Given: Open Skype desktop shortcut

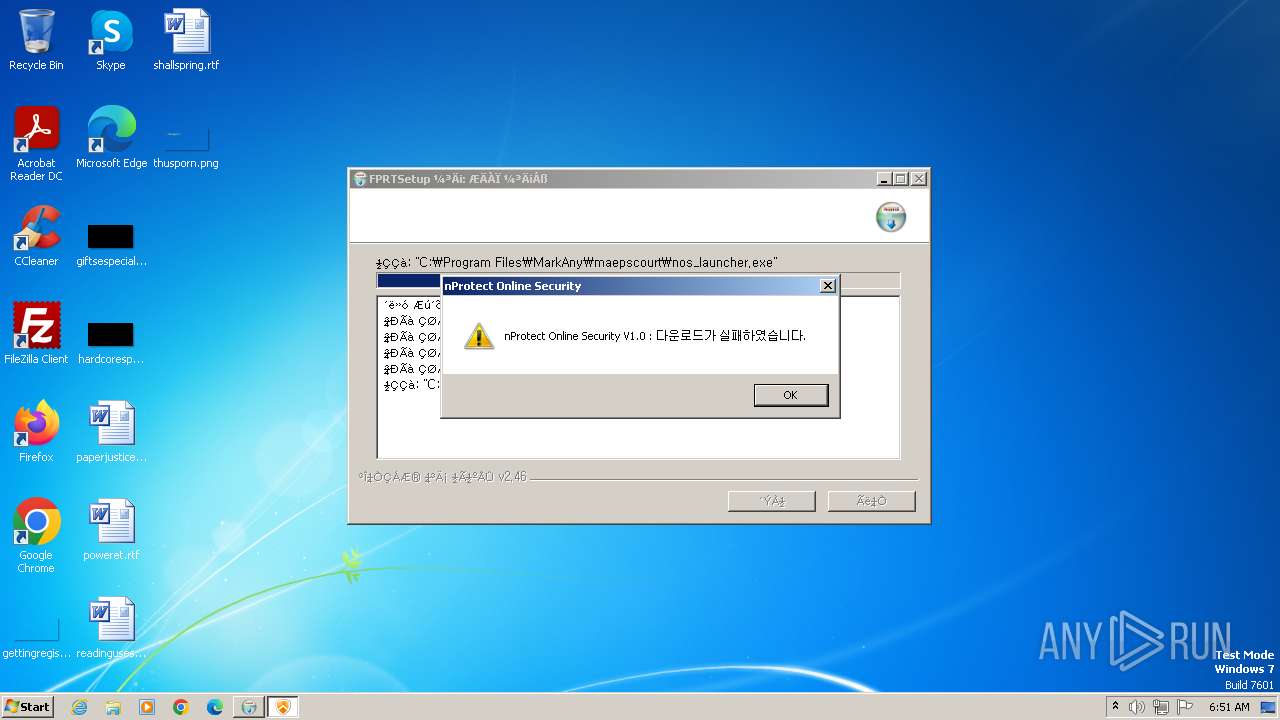Looking at the screenshot, I should pyautogui.click(x=110, y=40).
